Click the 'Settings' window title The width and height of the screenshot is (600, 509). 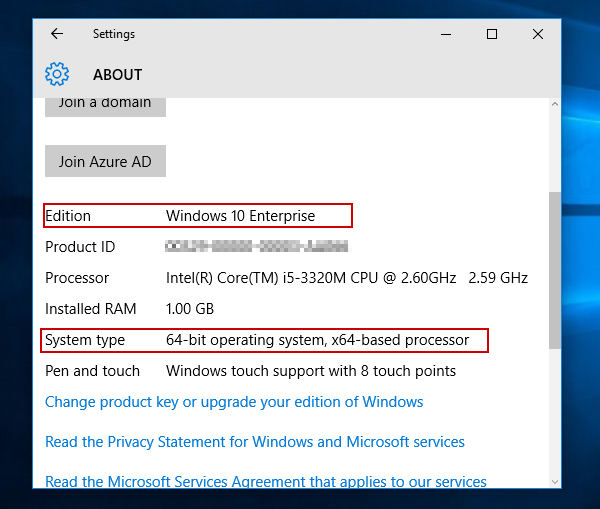pyautogui.click(x=114, y=34)
